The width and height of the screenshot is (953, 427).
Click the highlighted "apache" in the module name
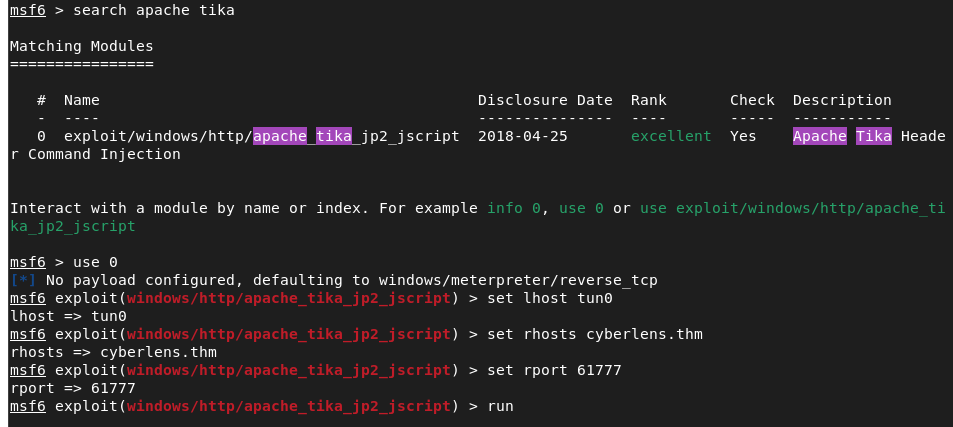(x=280, y=136)
